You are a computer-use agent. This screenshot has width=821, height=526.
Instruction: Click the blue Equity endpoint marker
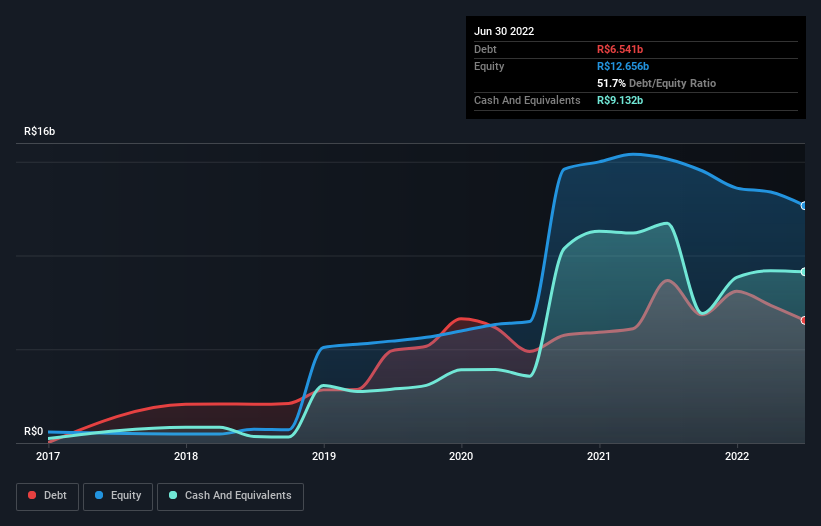(804, 206)
